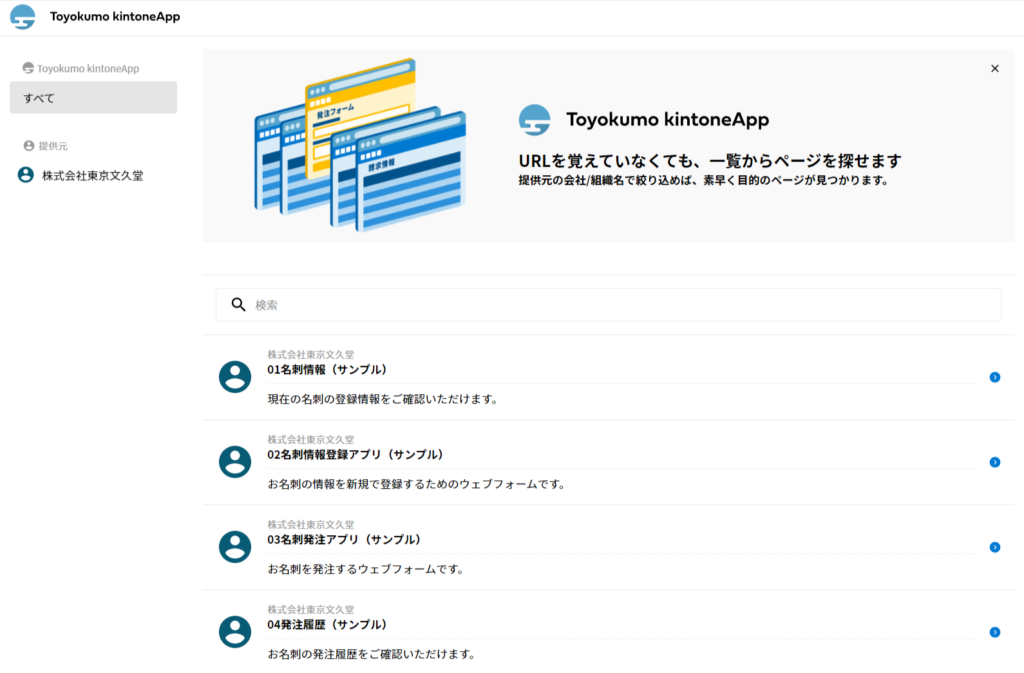Screen dimensions: 1024x673
Task: Click the arrow icon on the 01名刺情報 row
Action: [995, 377]
